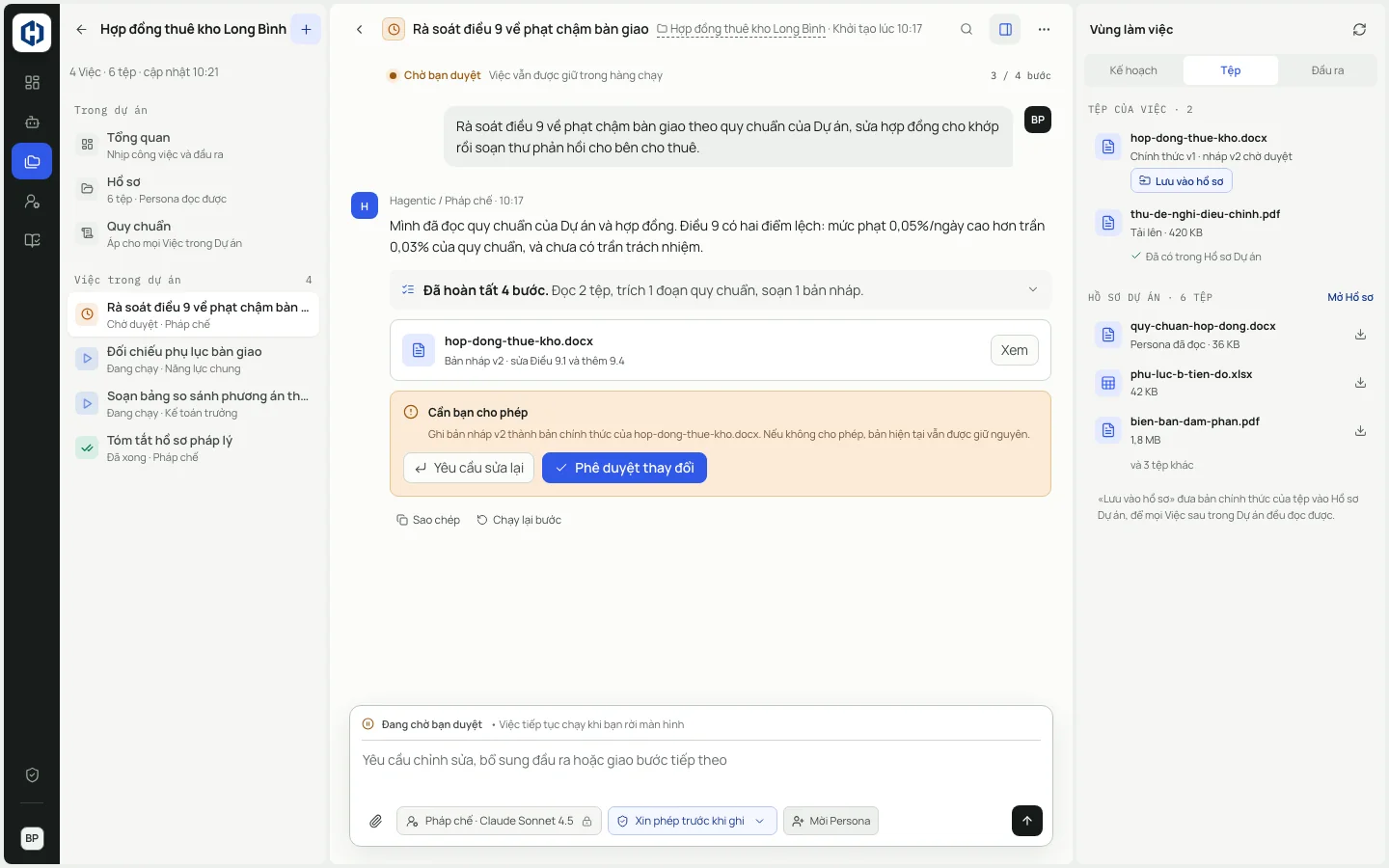This screenshot has height=868, width=1389.
Task: View the hop-dong-thue-kho.docx draft with Xem
Action: tap(1015, 350)
